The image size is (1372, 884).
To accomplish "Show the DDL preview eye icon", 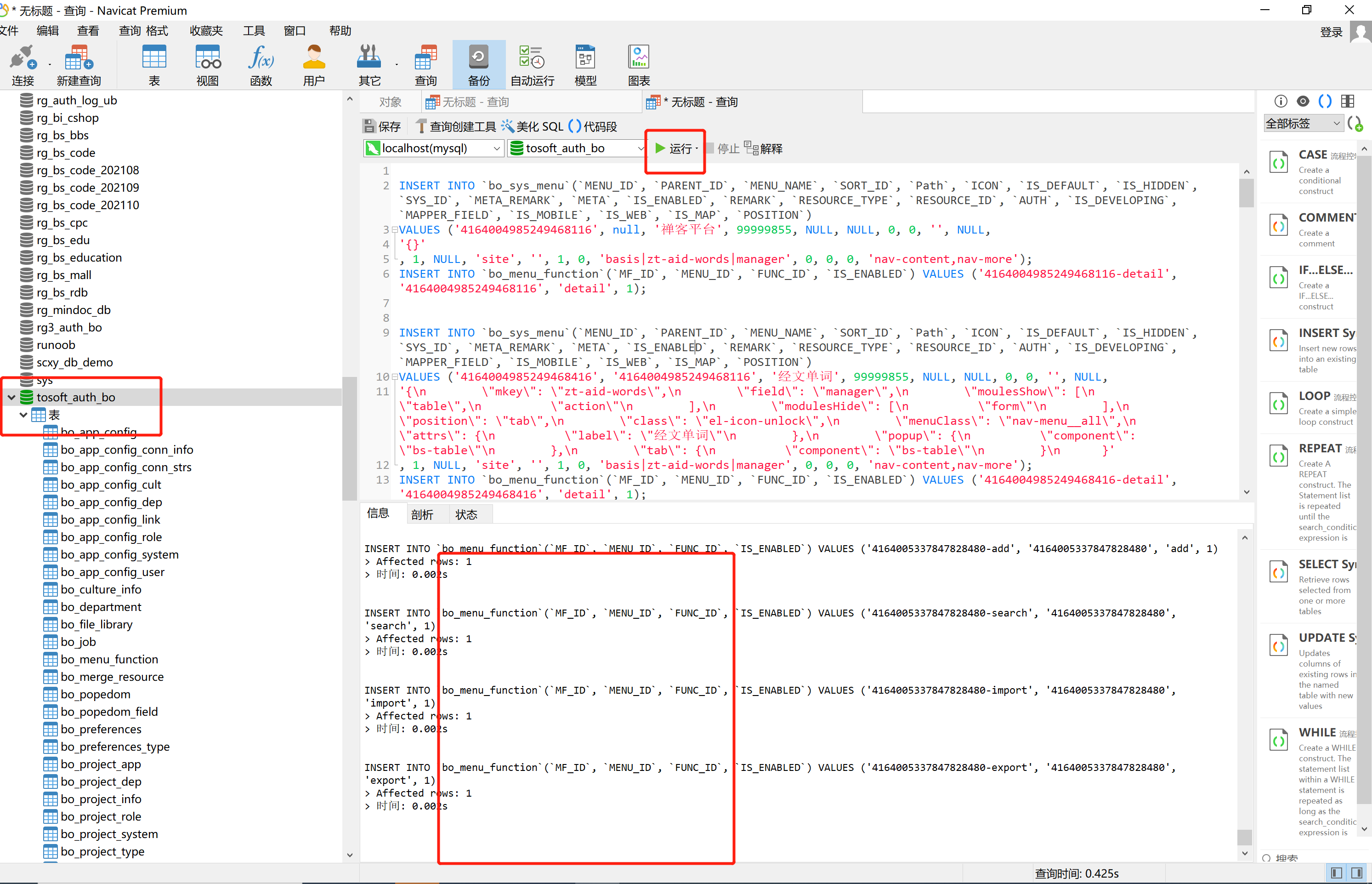I will pyautogui.click(x=1303, y=101).
